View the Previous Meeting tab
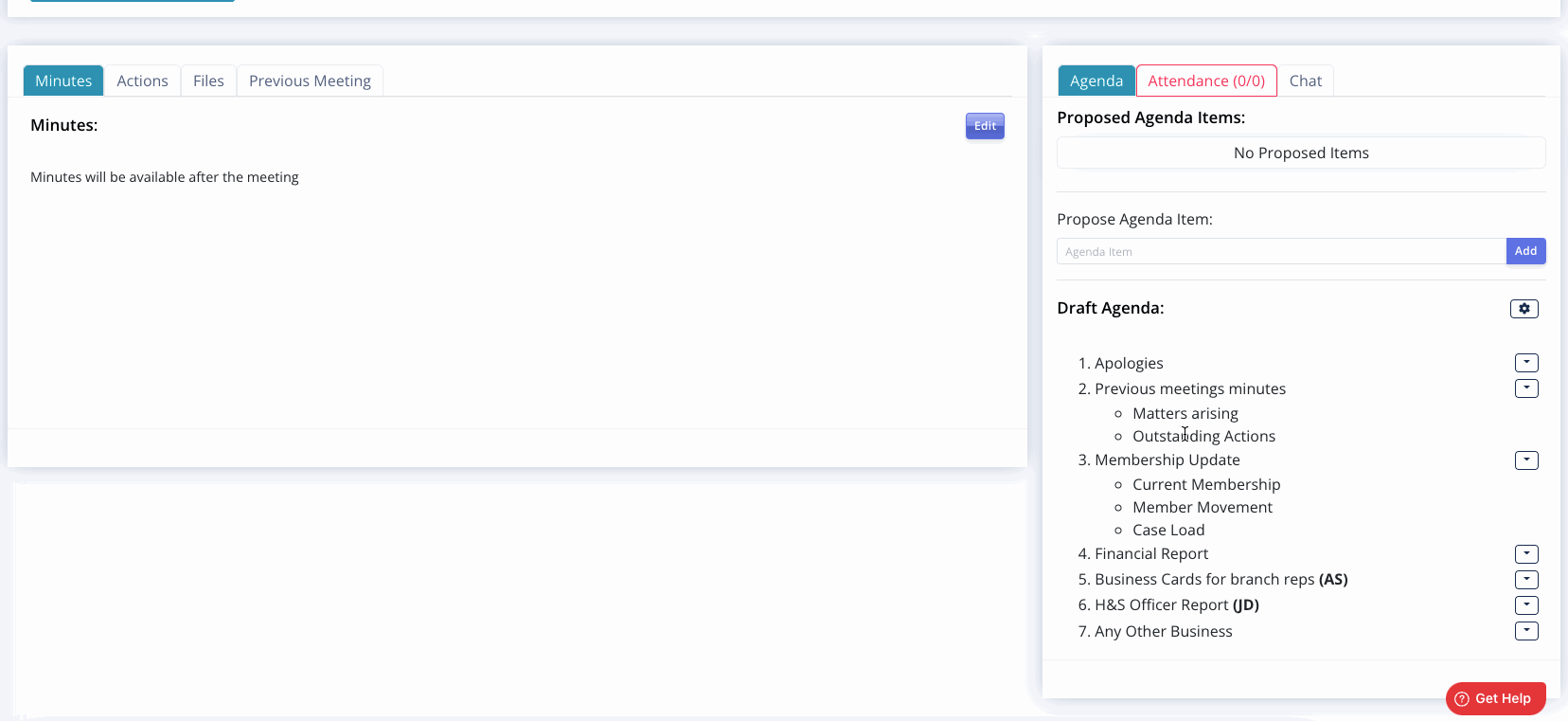 point(310,81)
